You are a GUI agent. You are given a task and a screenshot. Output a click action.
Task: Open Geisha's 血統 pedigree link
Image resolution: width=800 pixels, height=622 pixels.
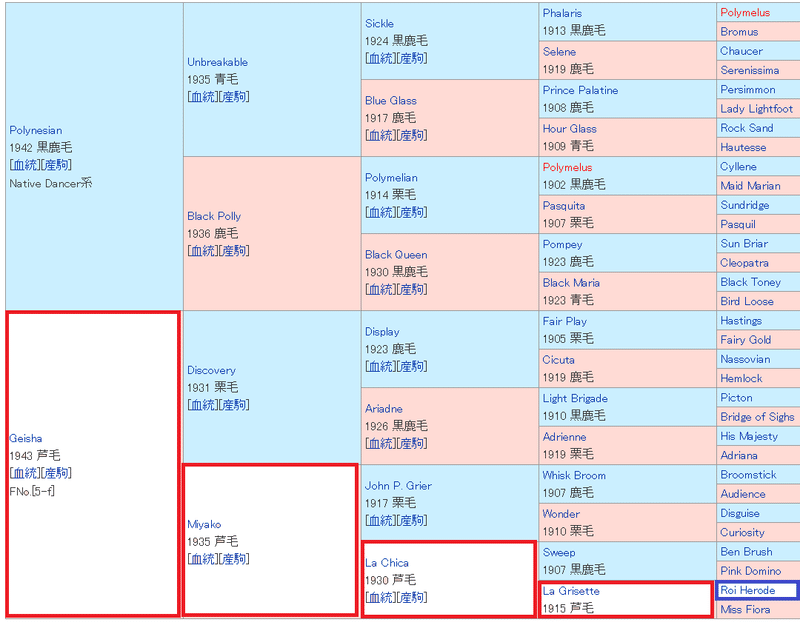[x=25, y=473]
